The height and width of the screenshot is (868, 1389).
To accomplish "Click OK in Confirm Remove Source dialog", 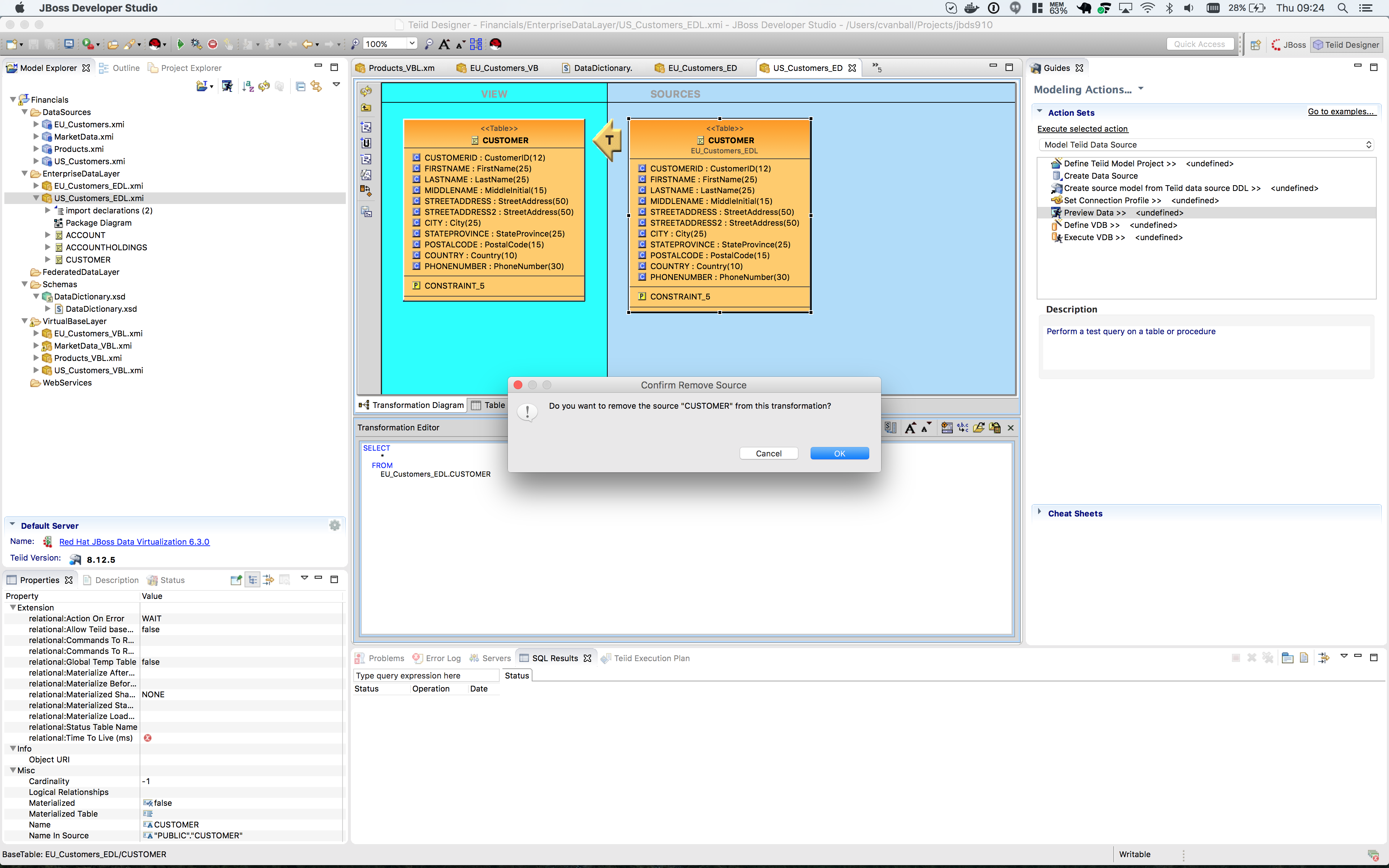I will click(839, 454).
